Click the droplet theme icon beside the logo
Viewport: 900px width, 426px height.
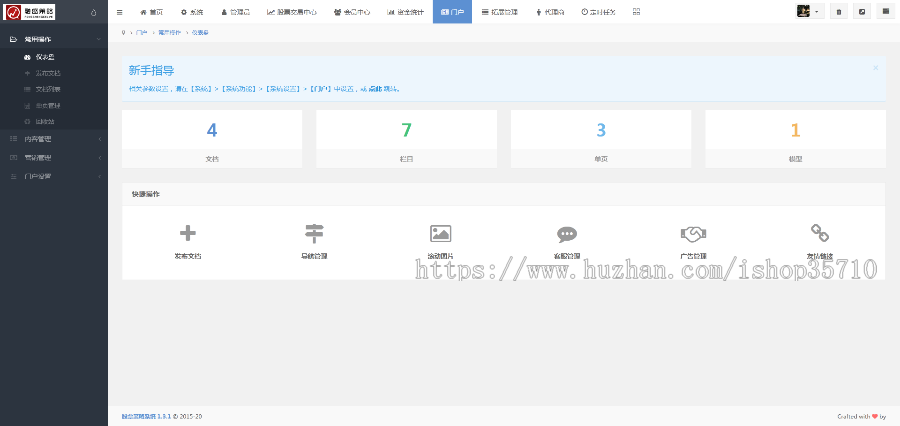pyautogui.click(x=94, y=12)
